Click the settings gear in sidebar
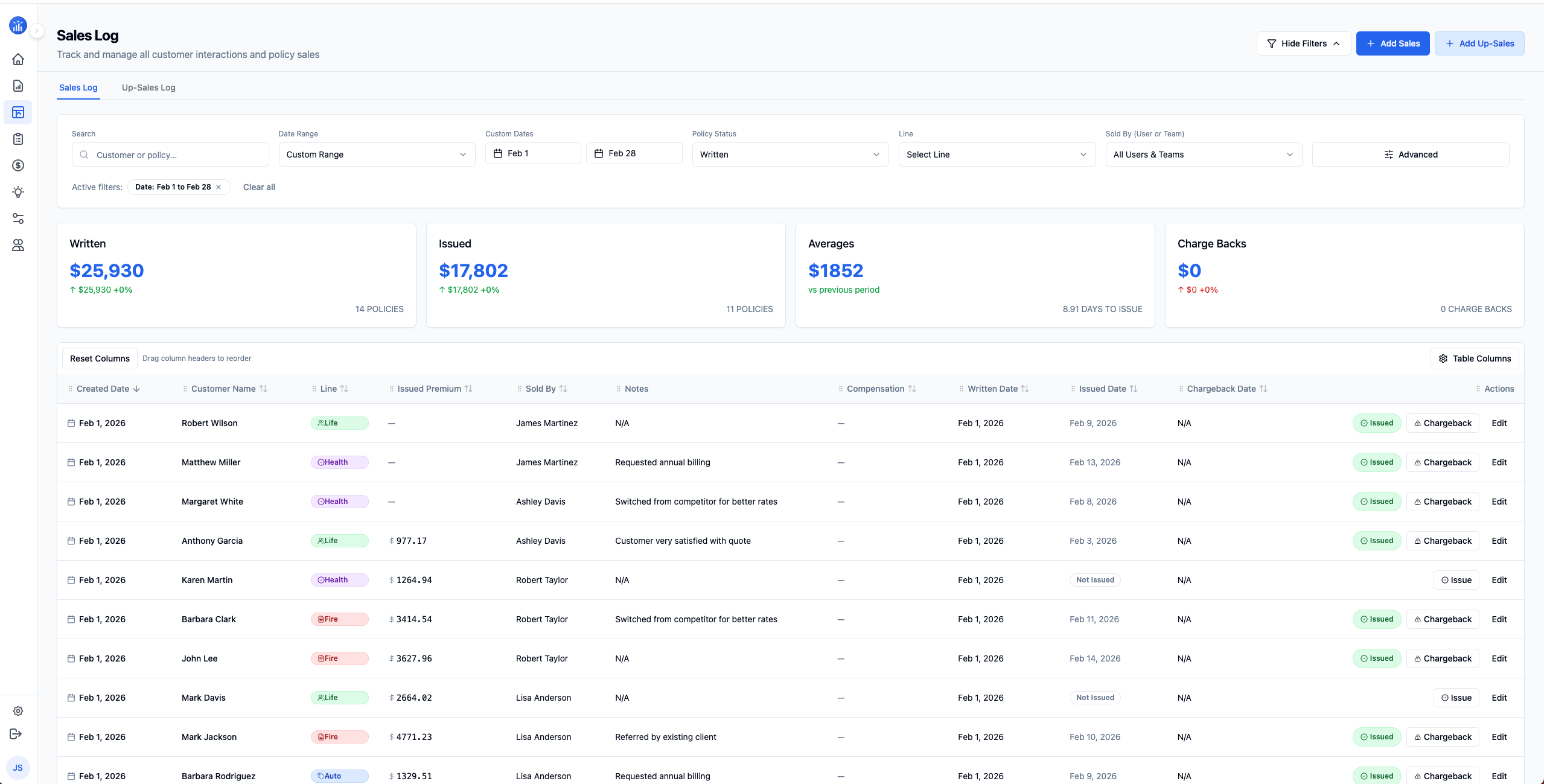 pyautogui.click(x=18, y=711)
